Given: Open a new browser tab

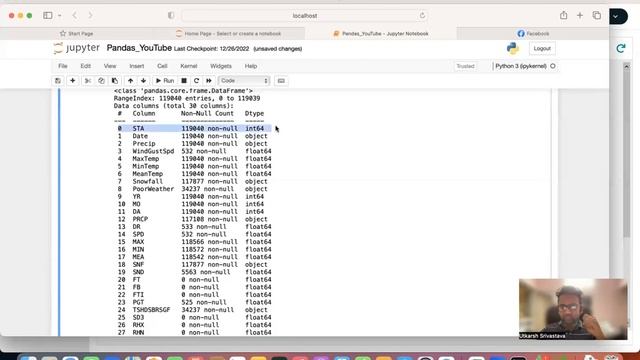Looking at the screenshot, I should click(580, 16).
